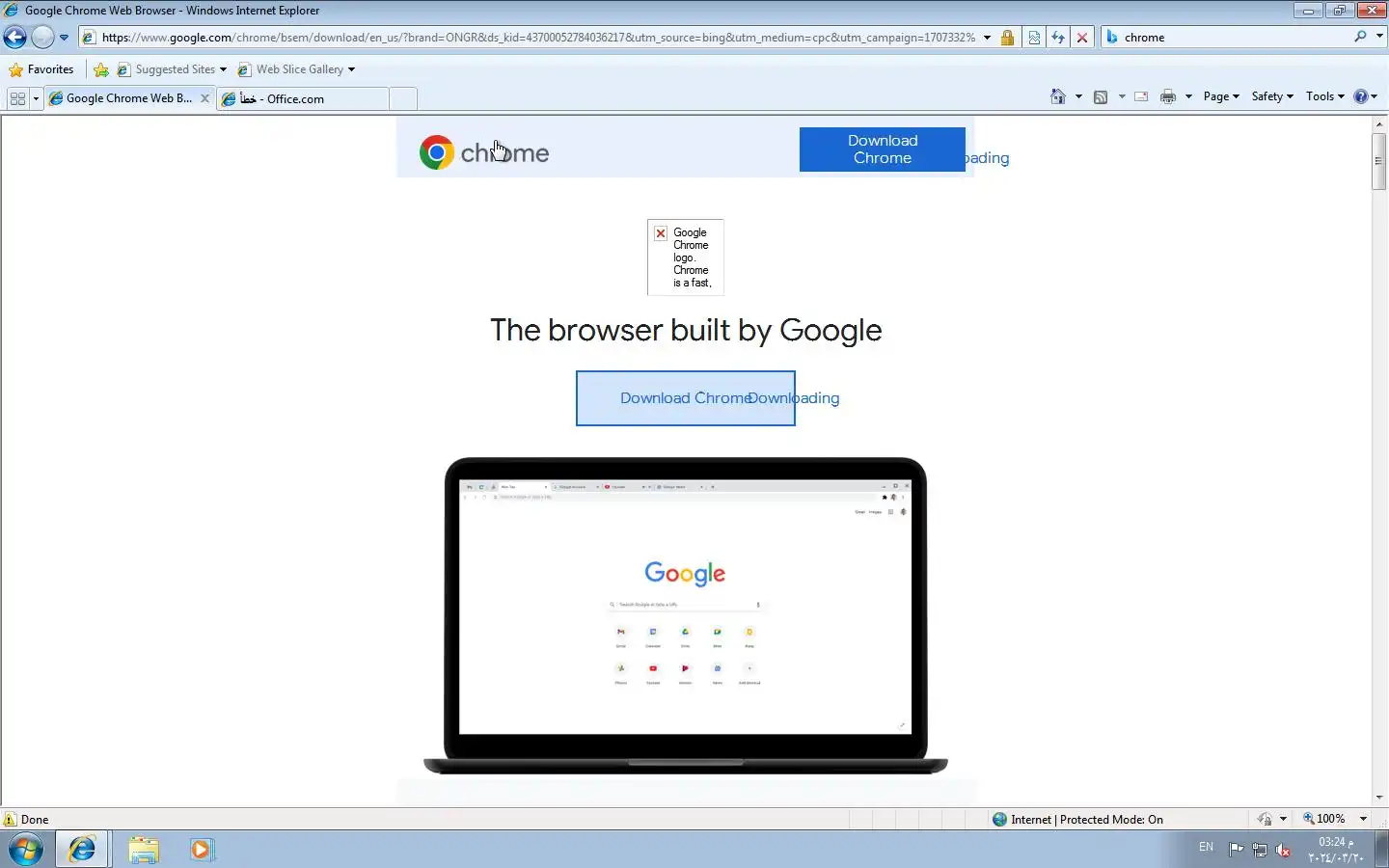Click the Show Desktop strip
The image size is (1389, 868).
coord(1382,850)
